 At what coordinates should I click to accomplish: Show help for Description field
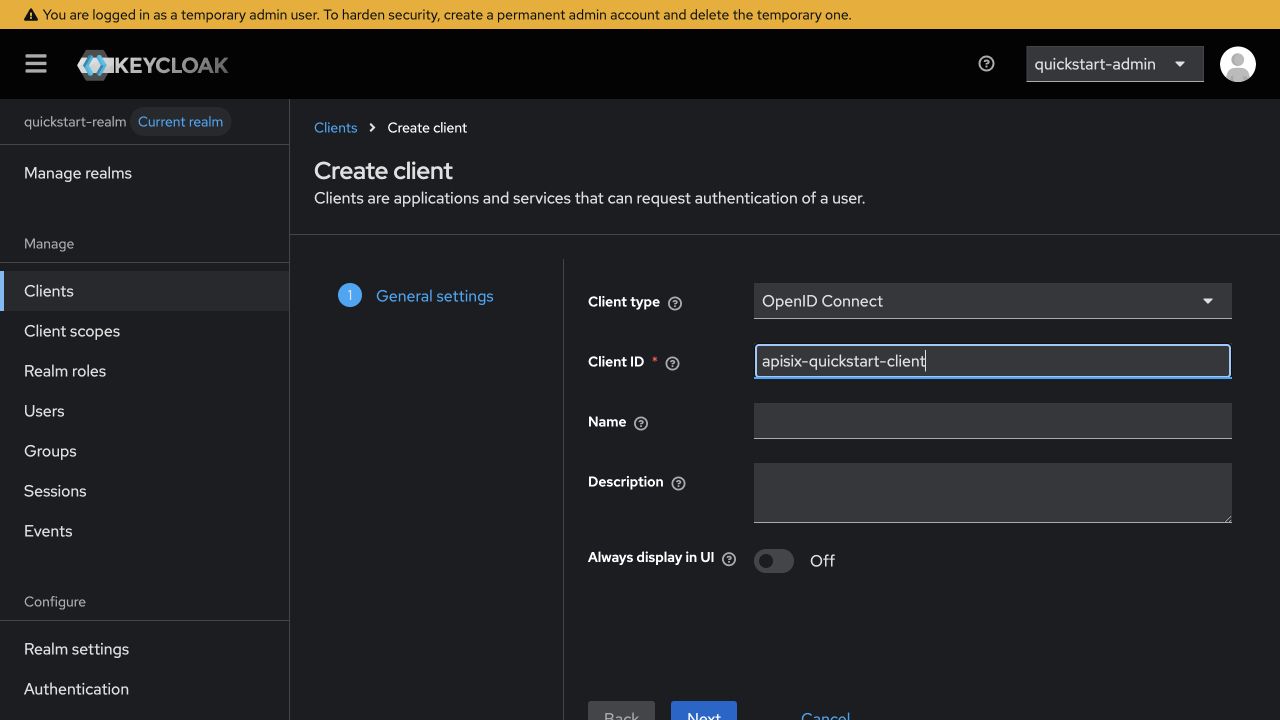coord(678,483)
